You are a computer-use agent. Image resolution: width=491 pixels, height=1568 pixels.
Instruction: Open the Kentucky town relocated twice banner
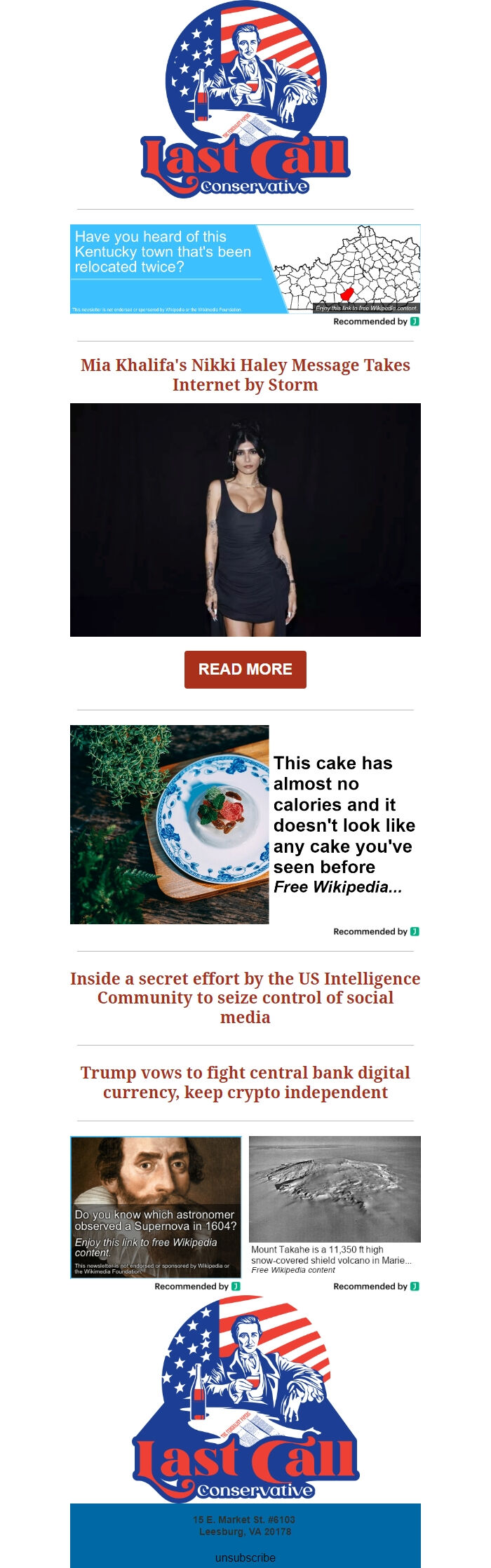tap(245, 269)
